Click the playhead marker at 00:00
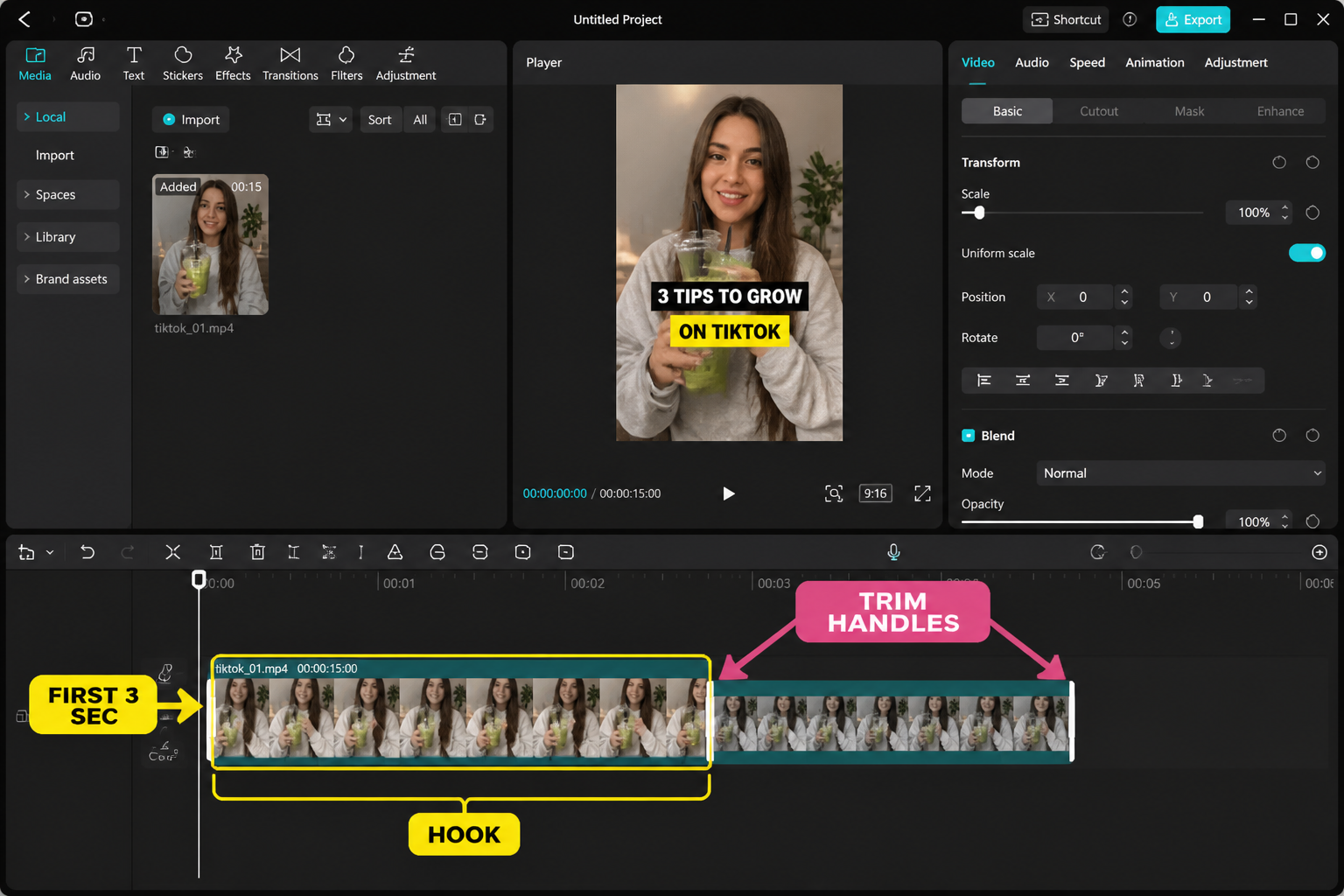 [199, 579]
